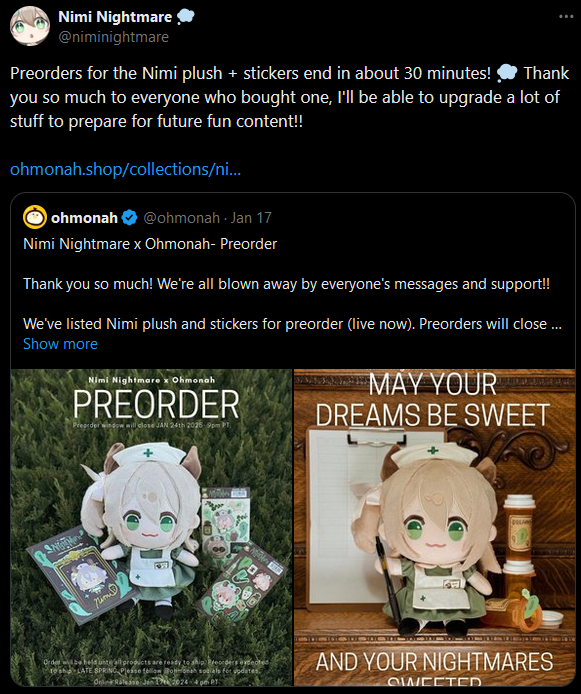Click the main post body text
Viewport: 581px width, 694px height.
(289, 97)
